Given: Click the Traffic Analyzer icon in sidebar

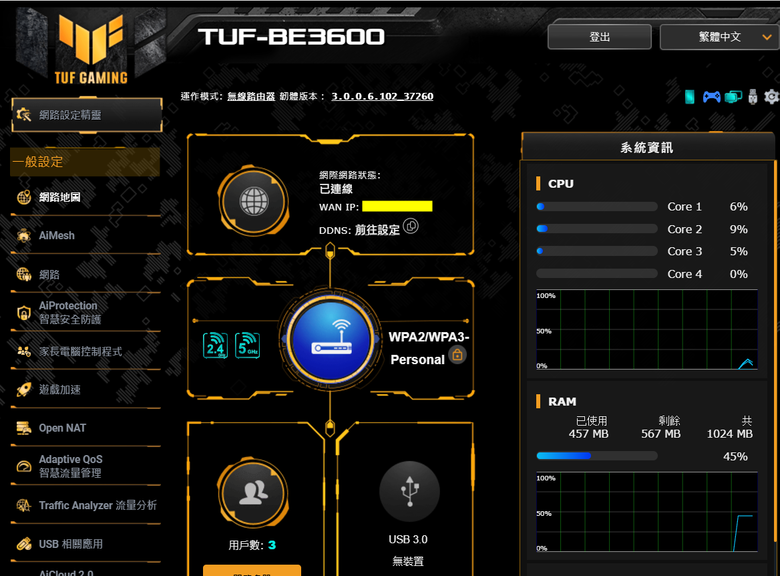Looking at the screenshot, I should pyautogui.click(x=23, y=505).
